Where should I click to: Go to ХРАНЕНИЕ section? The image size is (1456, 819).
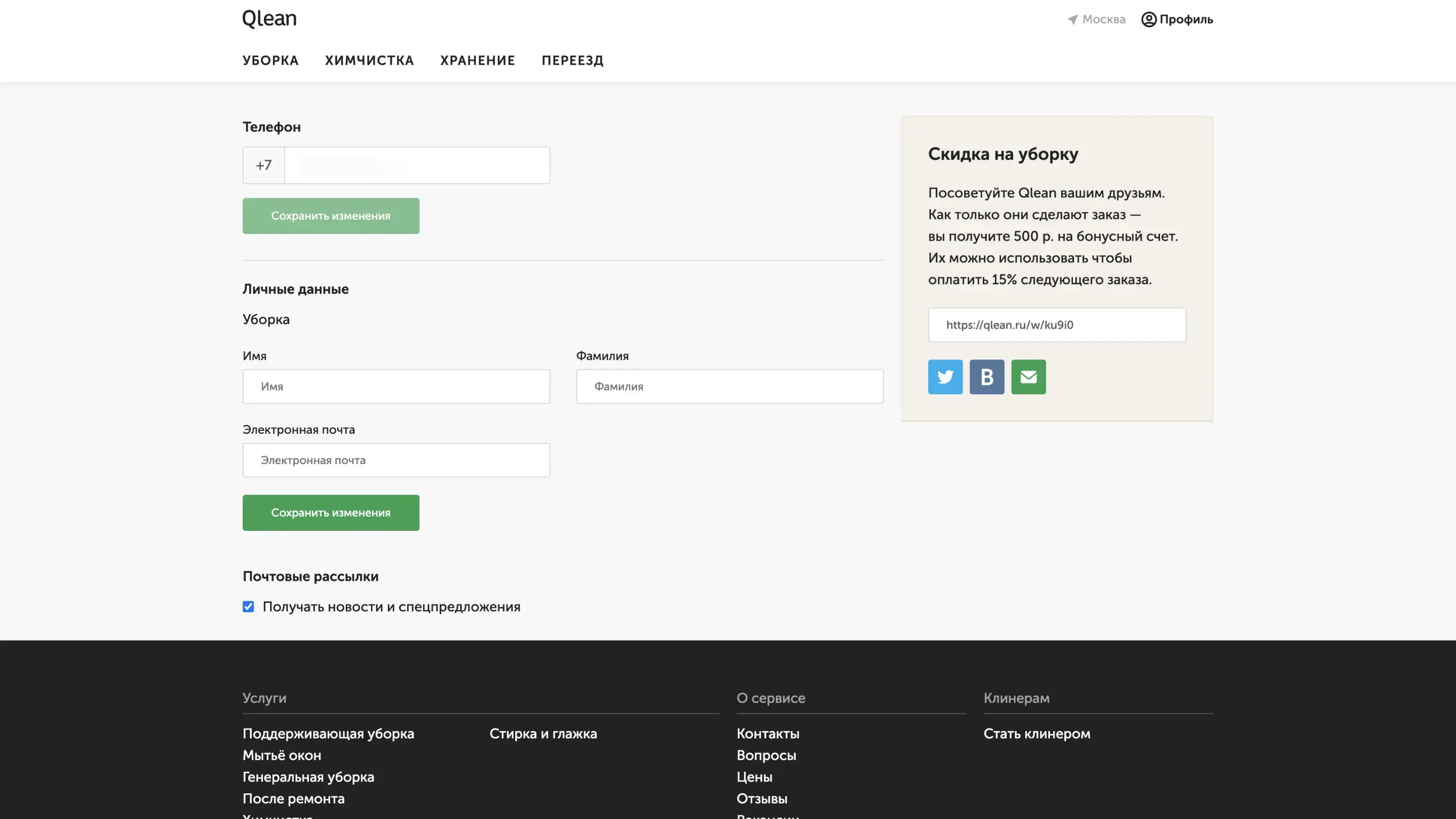pos(478,61)
